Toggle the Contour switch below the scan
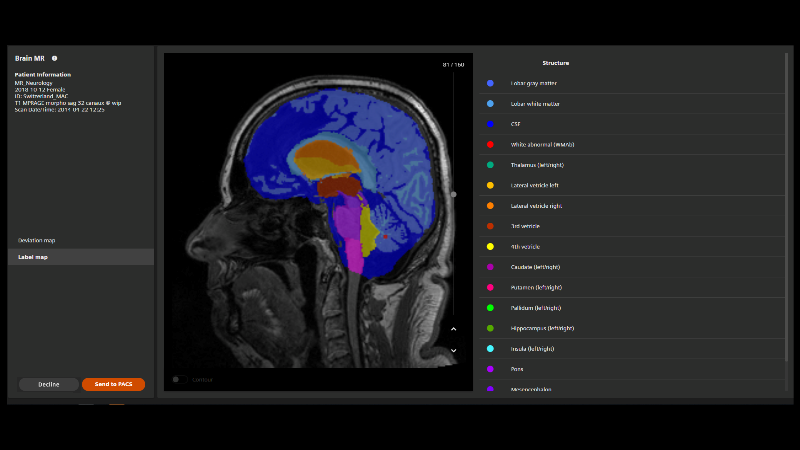 [177, 379]
